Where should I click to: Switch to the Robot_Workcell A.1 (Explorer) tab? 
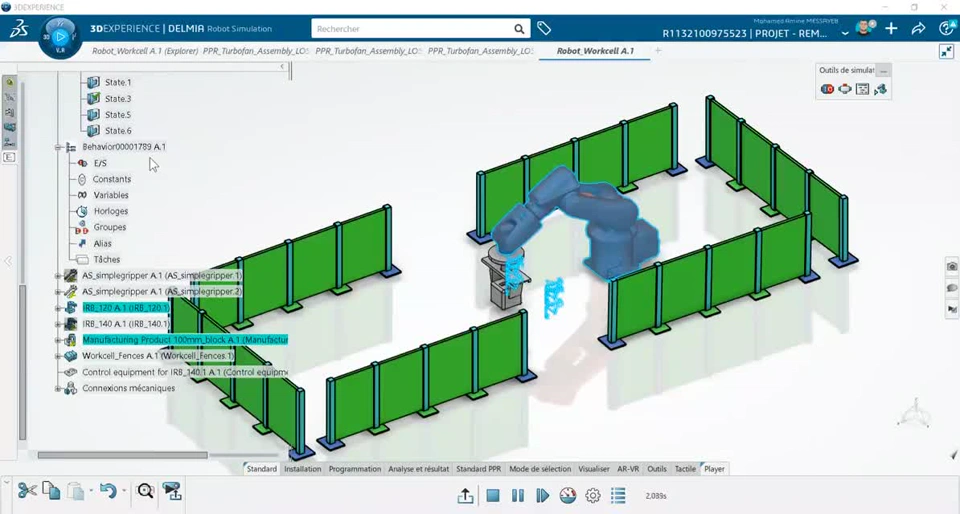pyautogui.click(x=145, y=51)
